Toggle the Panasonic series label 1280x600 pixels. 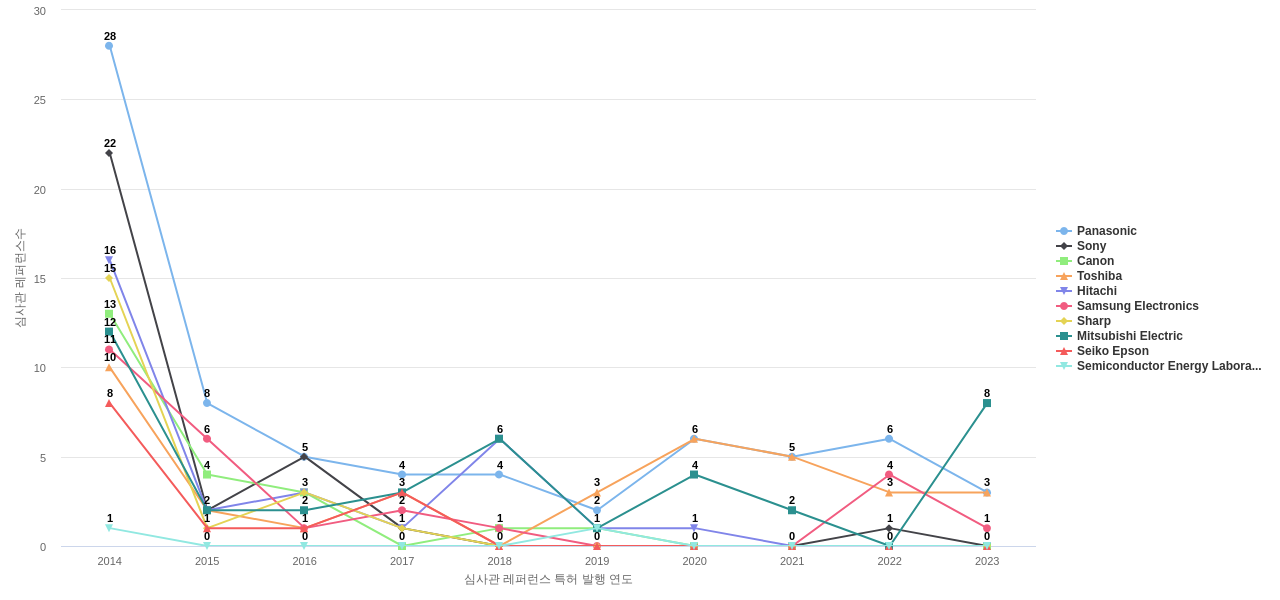click(x=1106, y=231)
